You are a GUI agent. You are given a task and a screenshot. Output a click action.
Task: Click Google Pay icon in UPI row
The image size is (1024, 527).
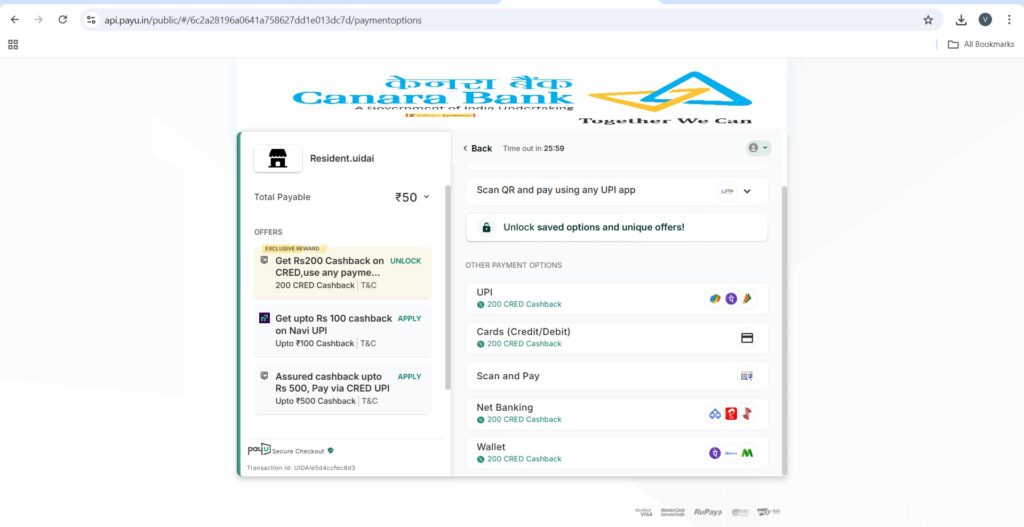pyautogui.click(x=715, y=299)
